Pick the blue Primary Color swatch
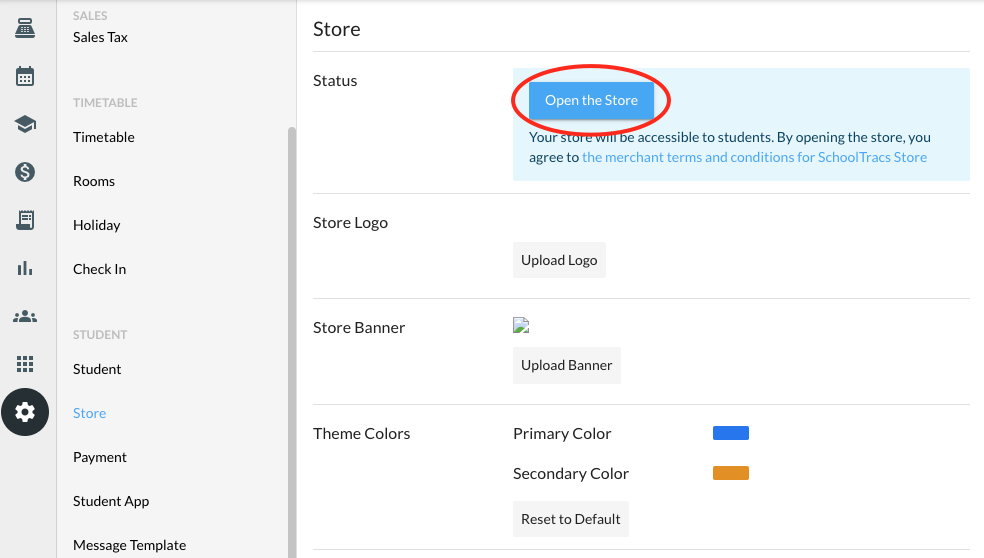The height and width of the screenshot is (558, 984). coord(730,433)
